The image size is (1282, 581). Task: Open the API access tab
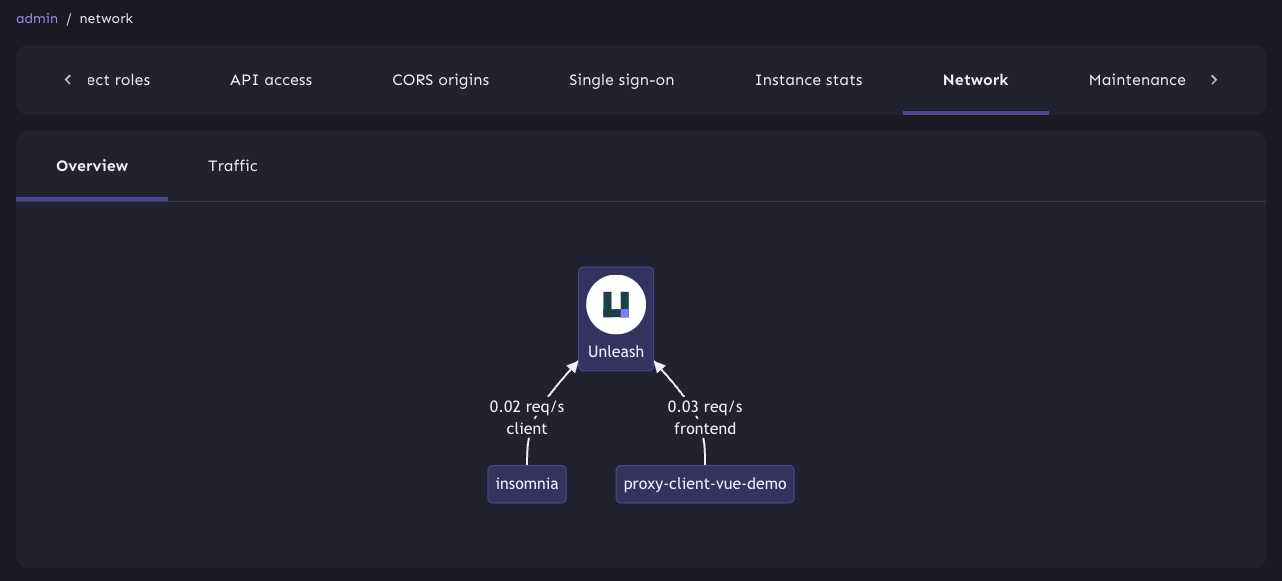point(271,80)
